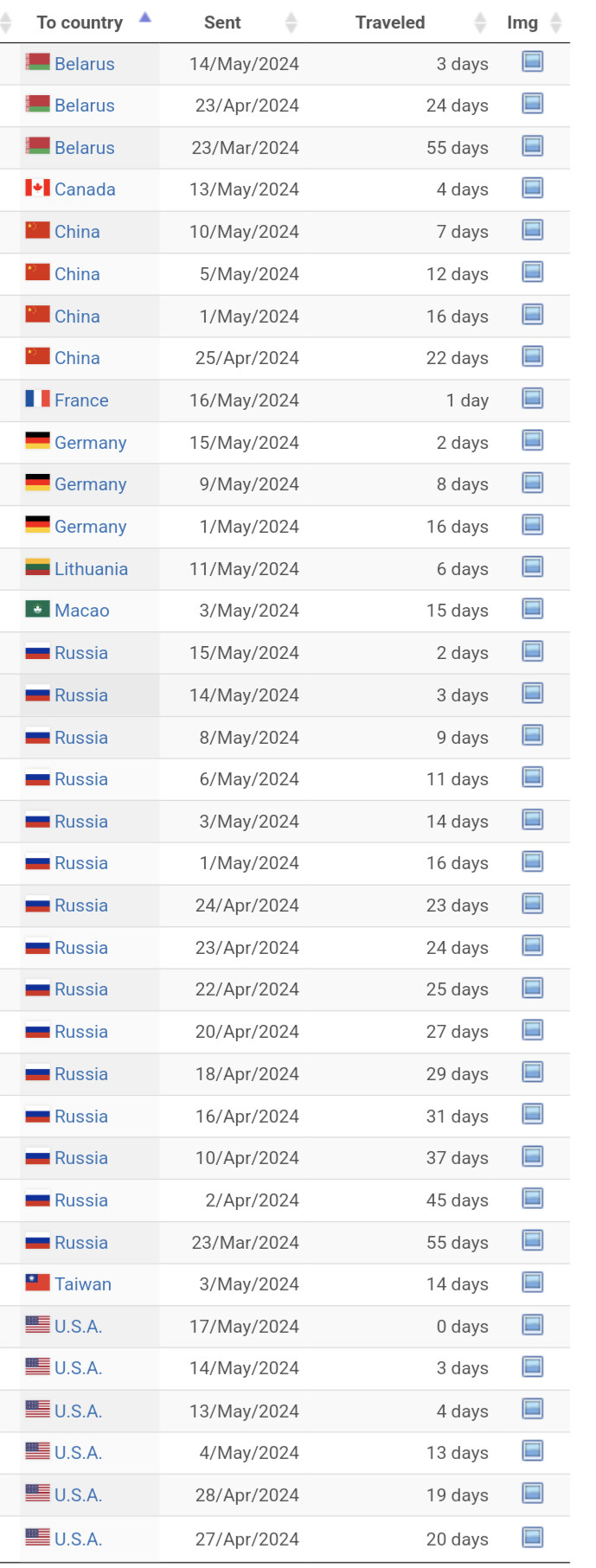
Task: Toggle sort arrows on Traveled column
Action: (481, 22)
